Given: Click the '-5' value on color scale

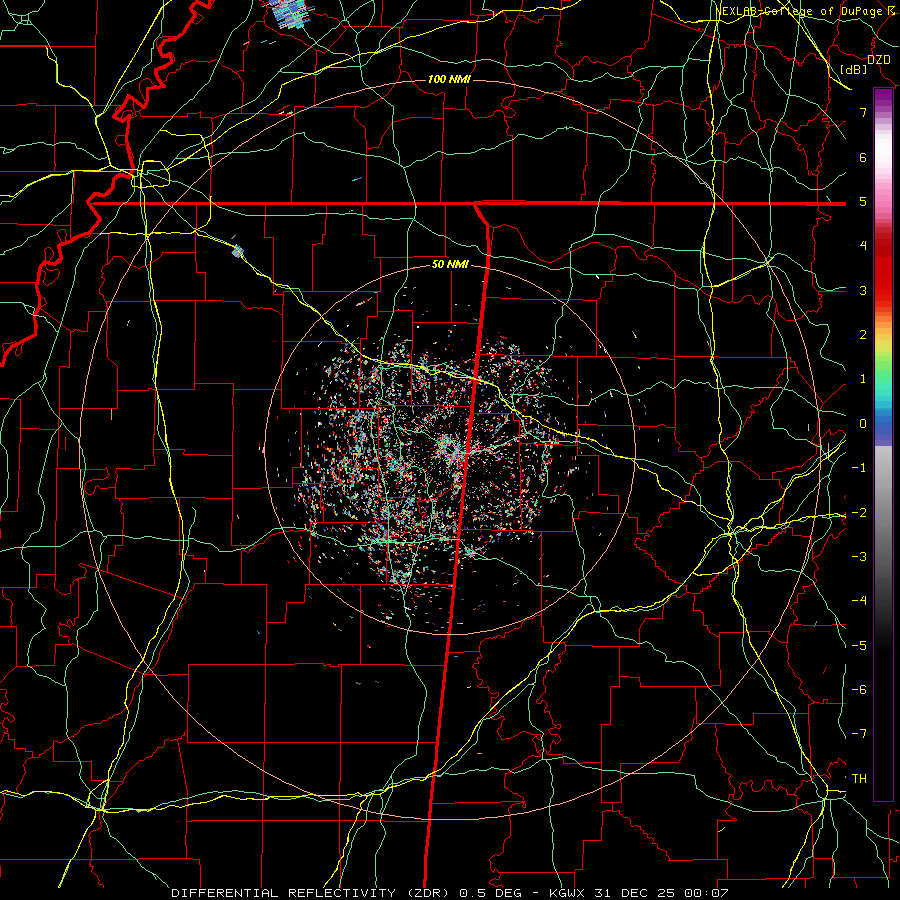Looking at the screenshot, I should click(859, 645).
